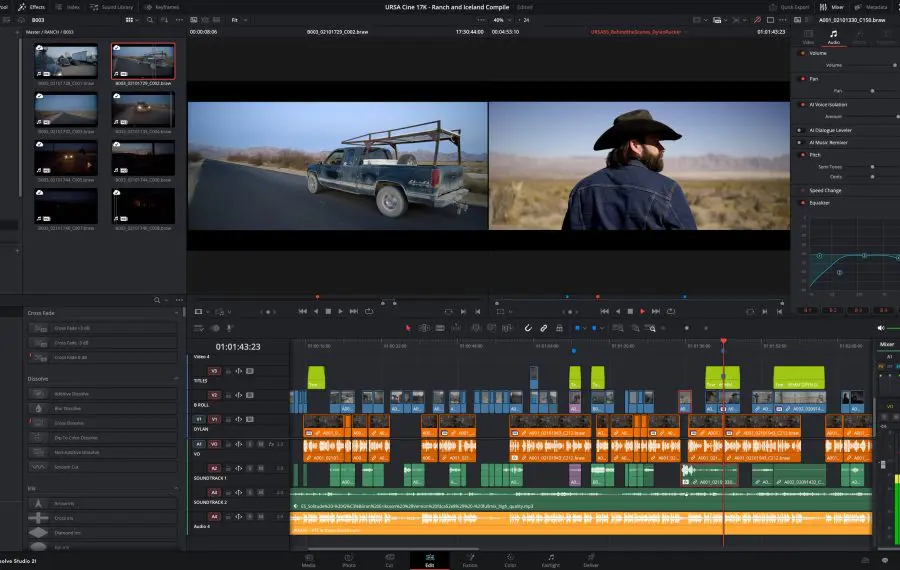Open the Color page icon
Screen dimensions: 900x570
(x=509, y=559)
